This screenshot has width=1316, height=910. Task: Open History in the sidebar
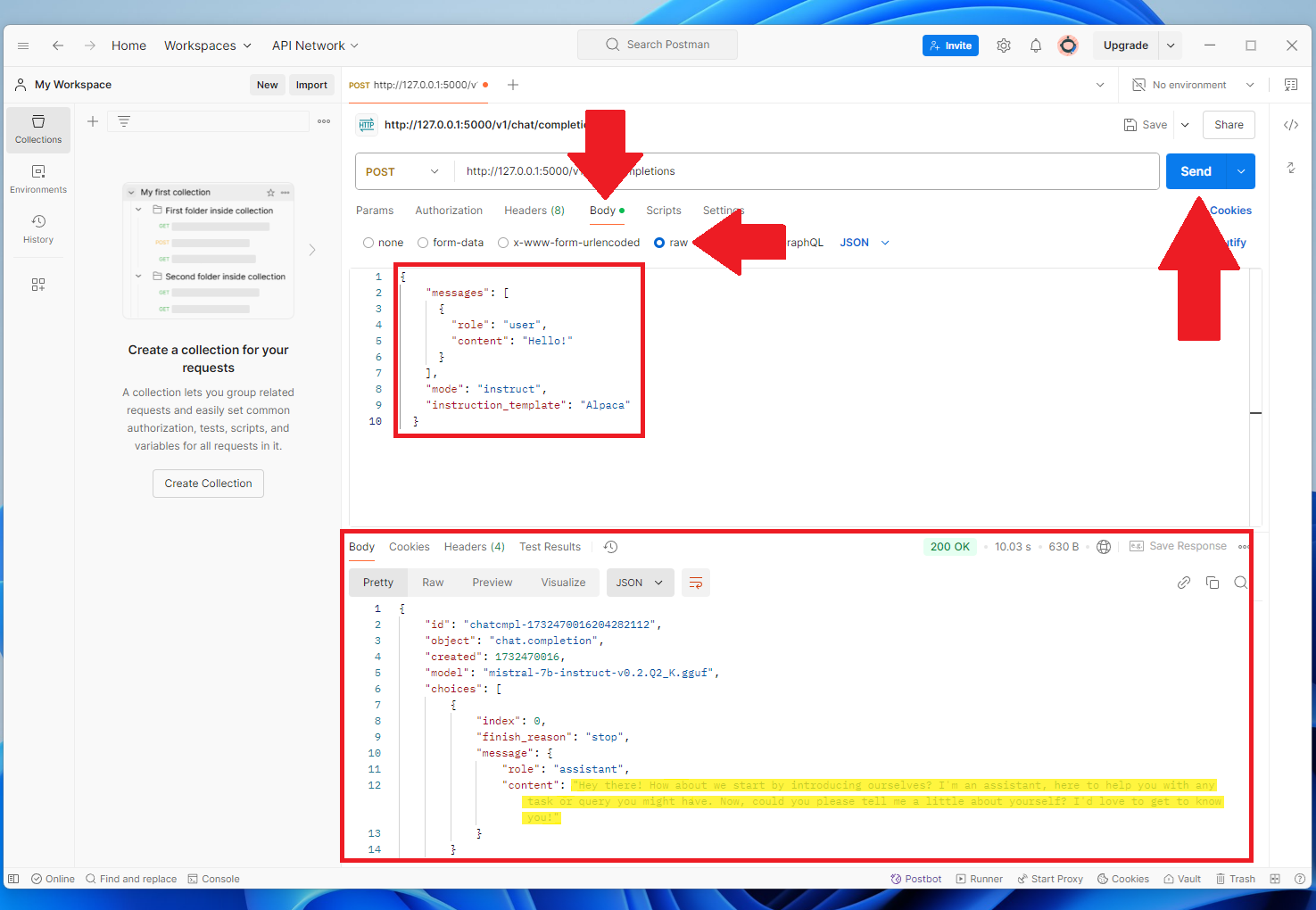click(x=38, y=229)
